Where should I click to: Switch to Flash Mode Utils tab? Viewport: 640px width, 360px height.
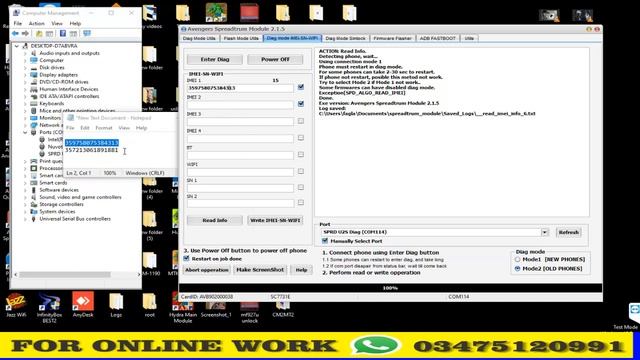(241, 38)
